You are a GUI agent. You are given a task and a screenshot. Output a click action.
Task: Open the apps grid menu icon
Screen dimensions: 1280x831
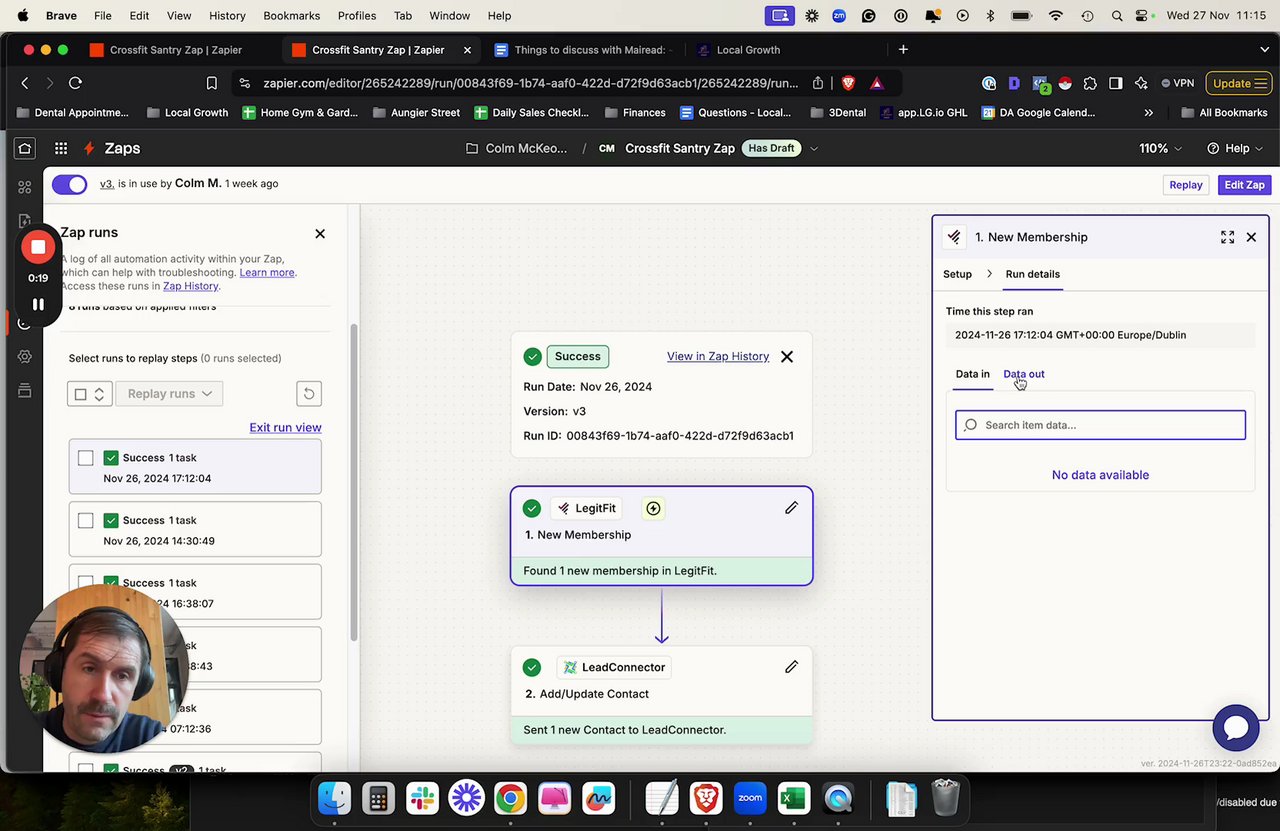pyautogui.click(x=61, y=148)
